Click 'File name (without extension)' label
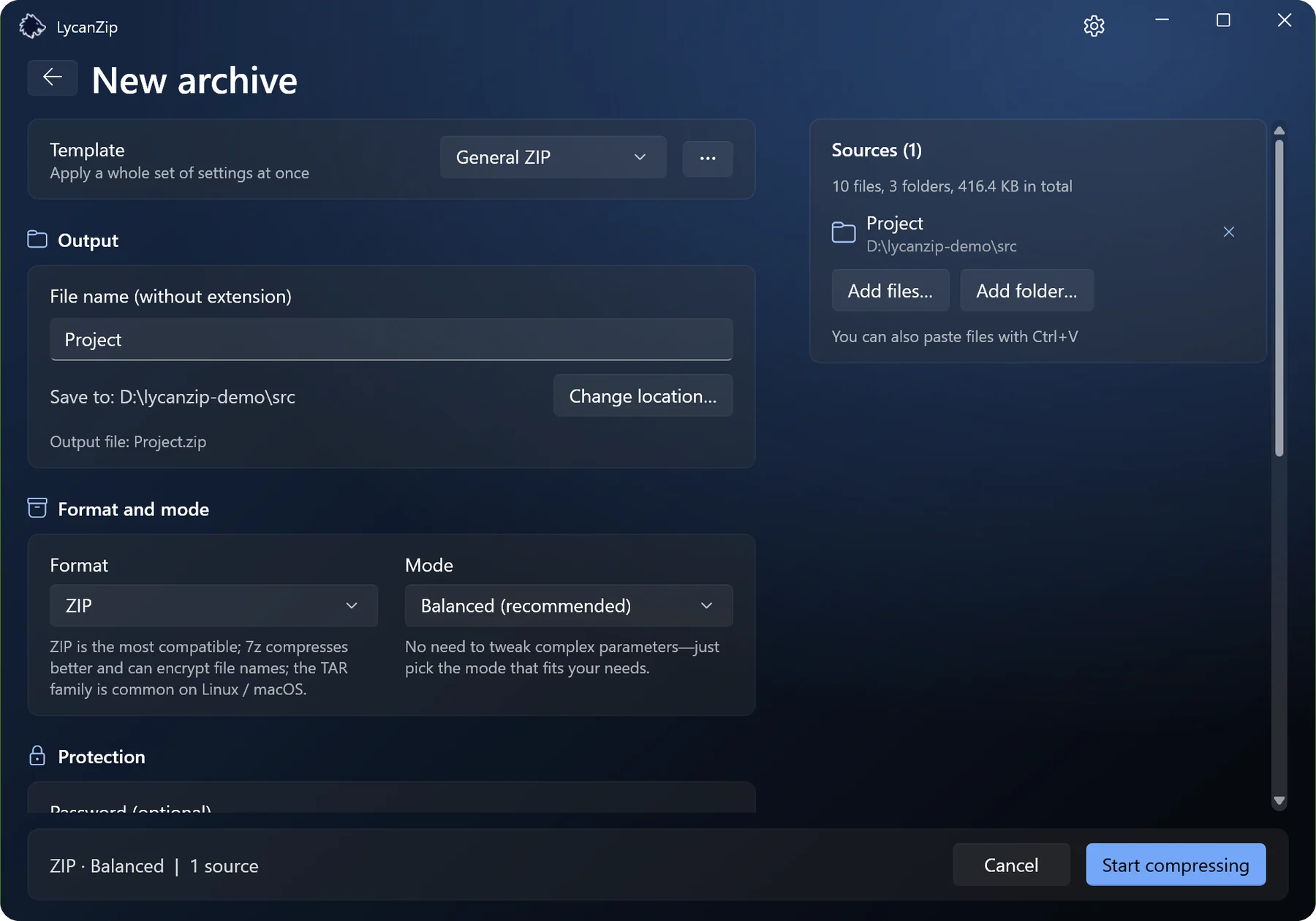 (x=170, y=296)
